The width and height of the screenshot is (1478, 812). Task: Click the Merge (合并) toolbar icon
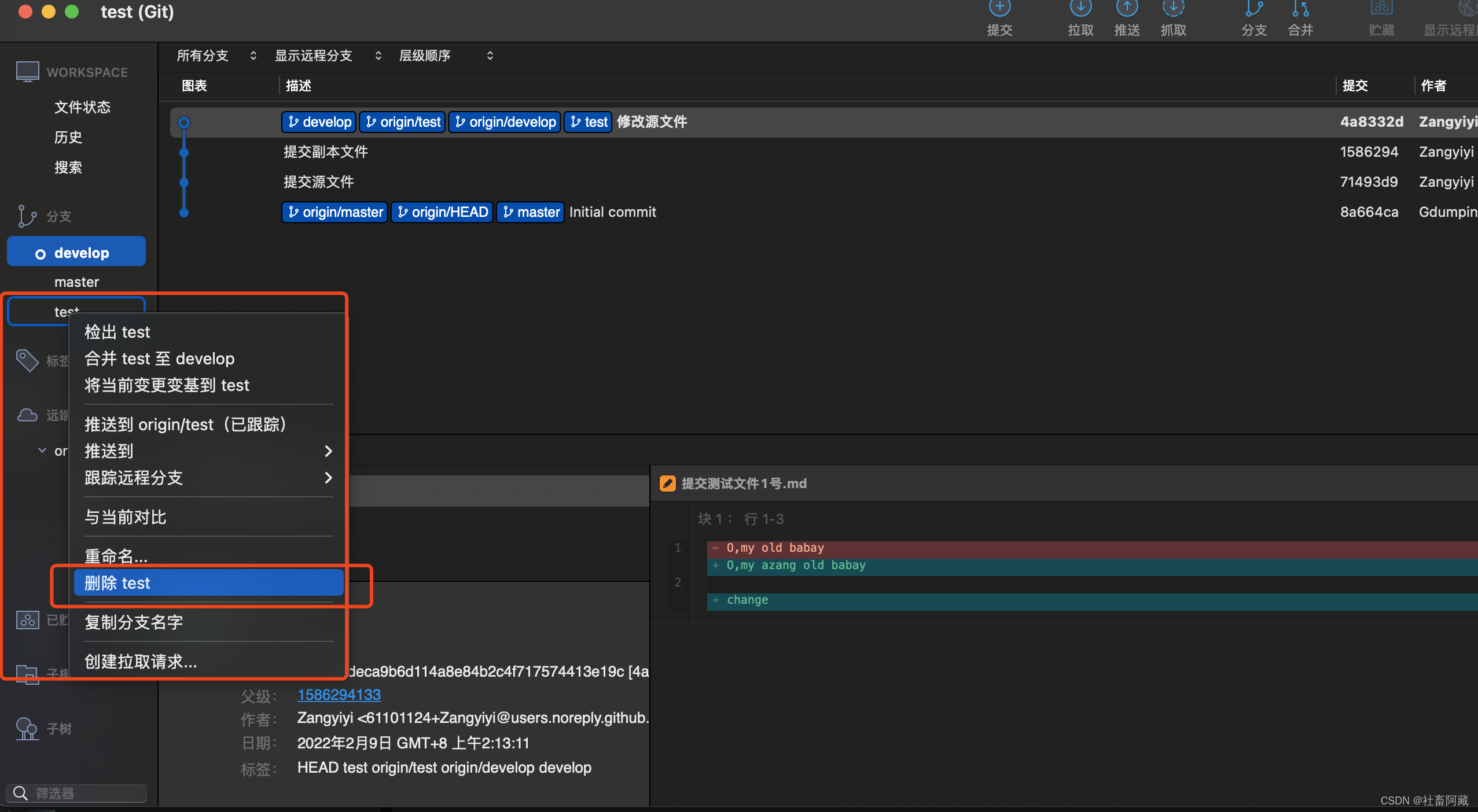[1300, 9]
